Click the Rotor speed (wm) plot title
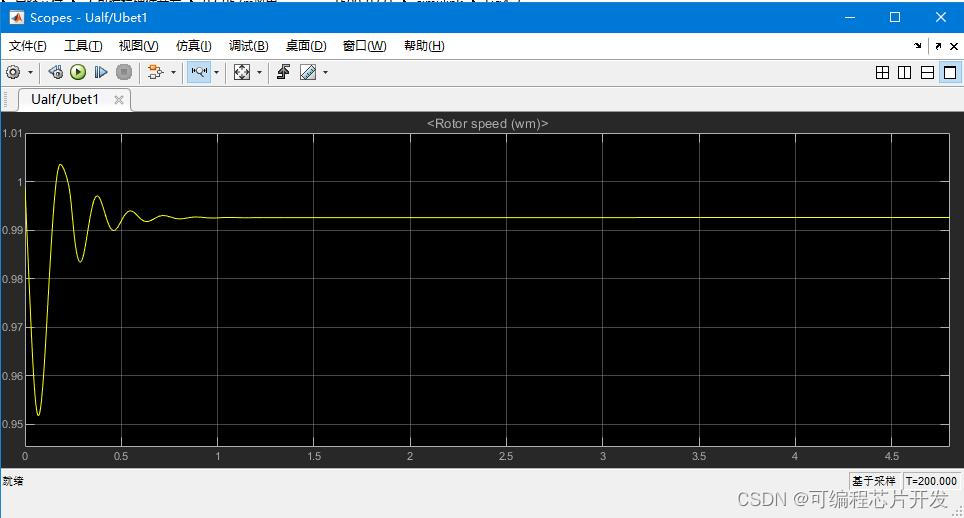The width and height of the screenshot is (964, 518). (488, 124)
